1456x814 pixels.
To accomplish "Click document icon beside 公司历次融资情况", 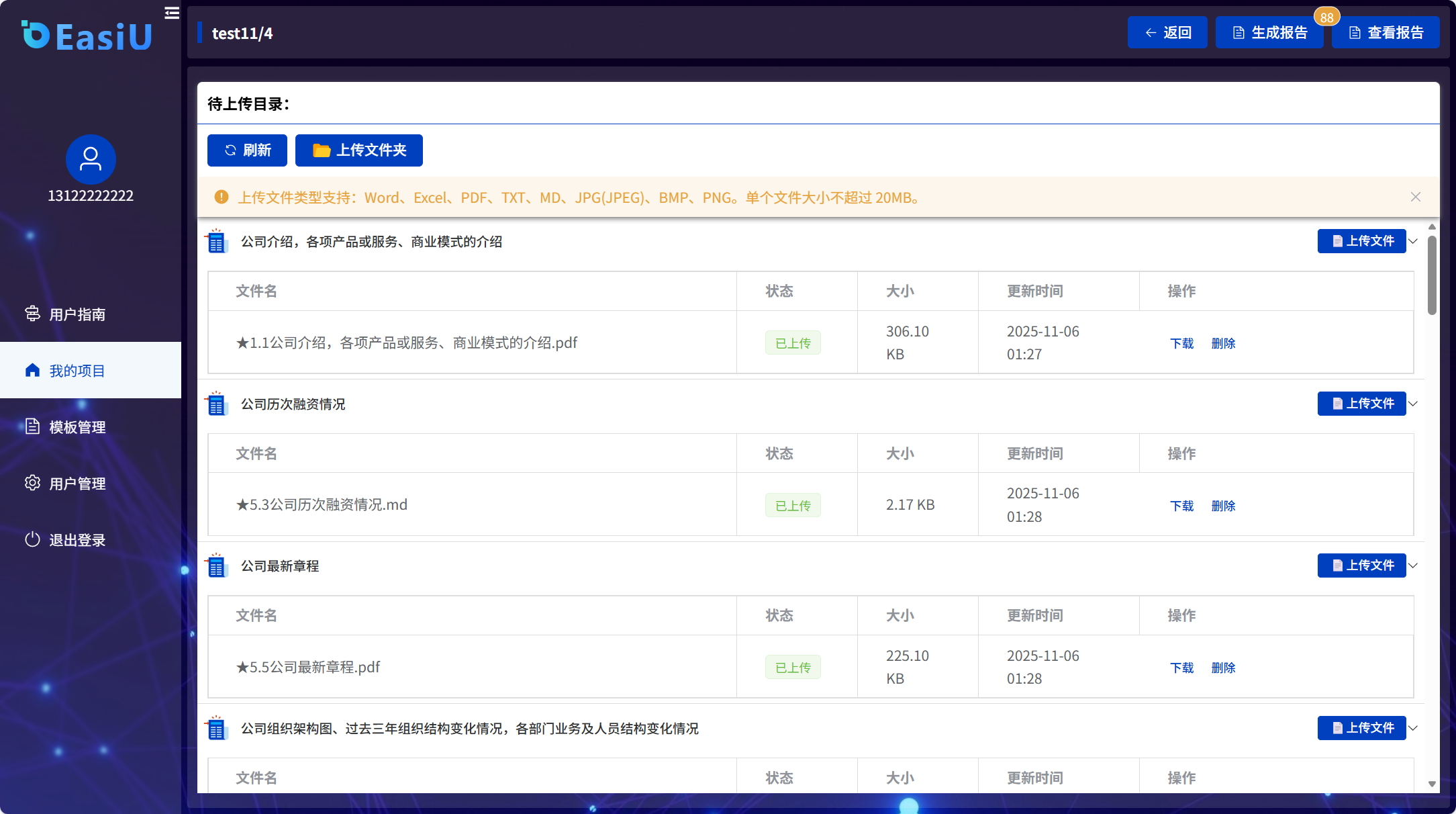I will (216, 404).
